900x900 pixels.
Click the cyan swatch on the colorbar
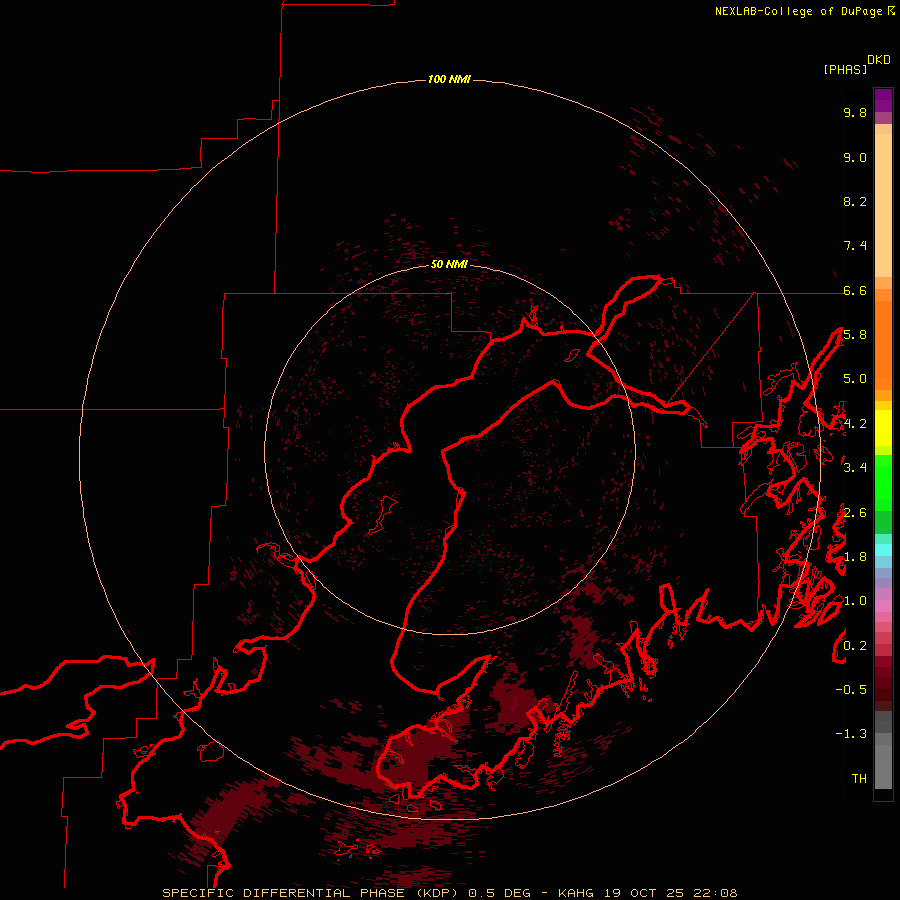(883, 550)
